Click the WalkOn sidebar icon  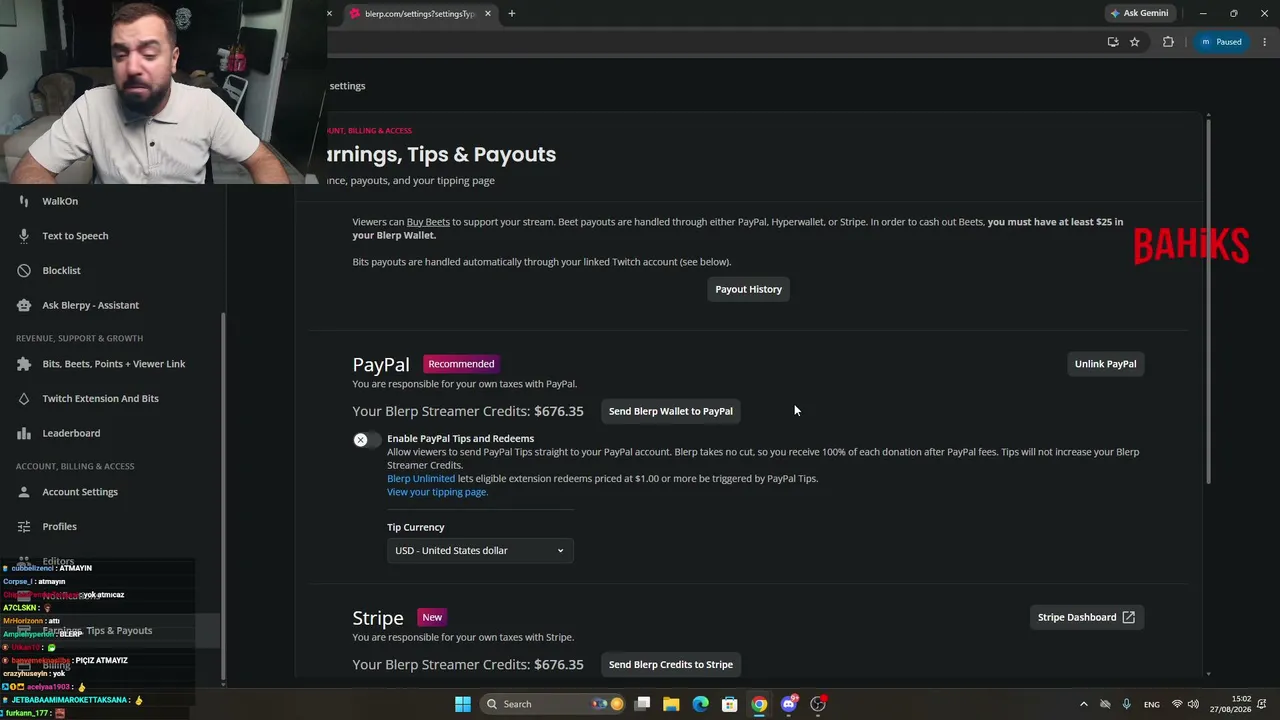(x=24, y=201)
